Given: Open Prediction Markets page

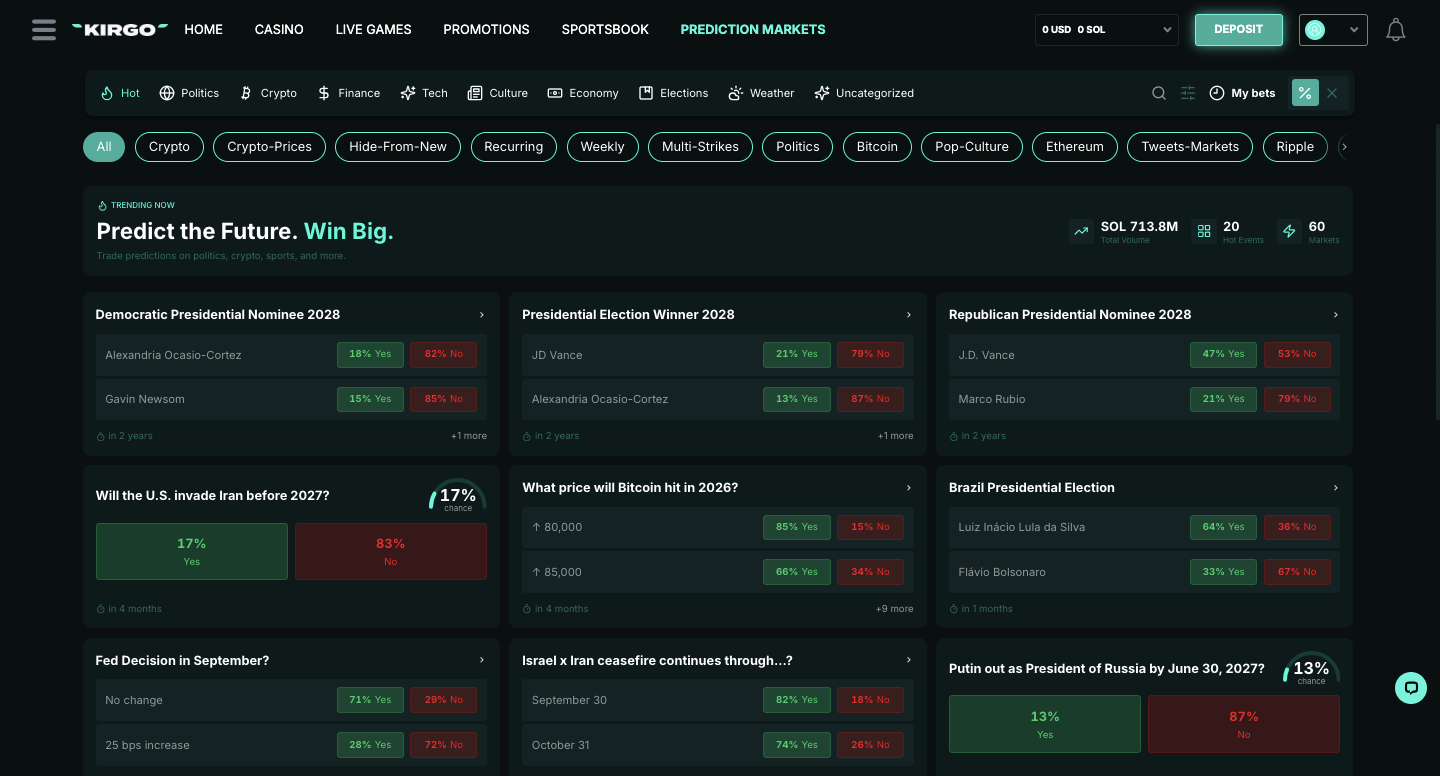Looking at the screenshot, I should coord(753,29).
